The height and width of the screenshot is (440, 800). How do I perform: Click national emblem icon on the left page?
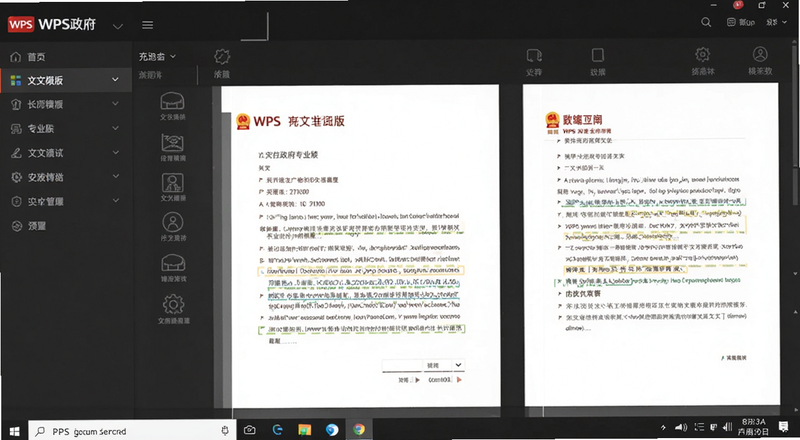tap(243, 121)
